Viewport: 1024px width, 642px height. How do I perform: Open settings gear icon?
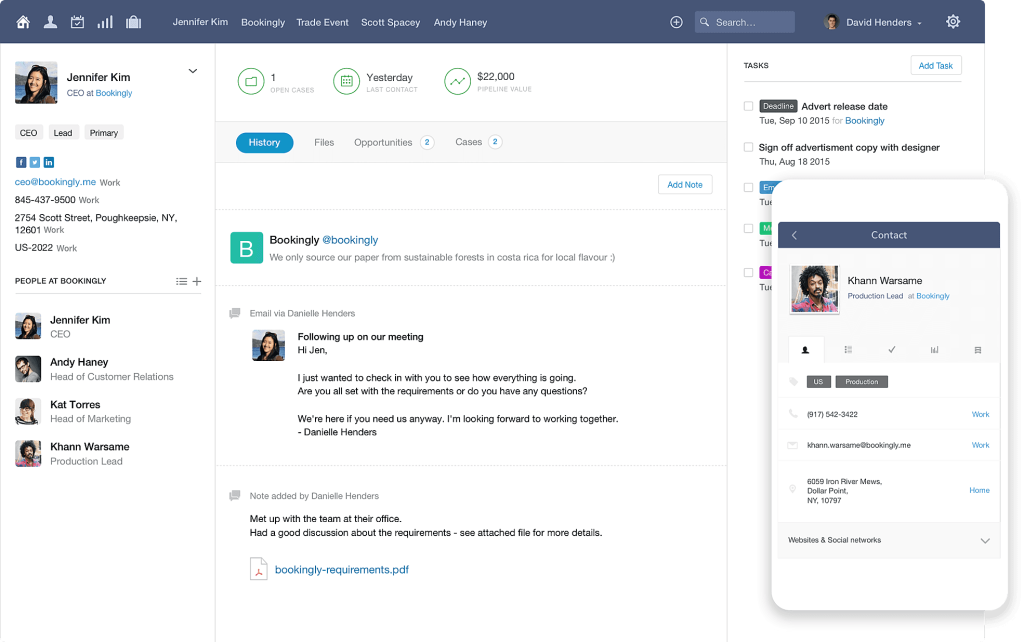[x=953, y=22]
